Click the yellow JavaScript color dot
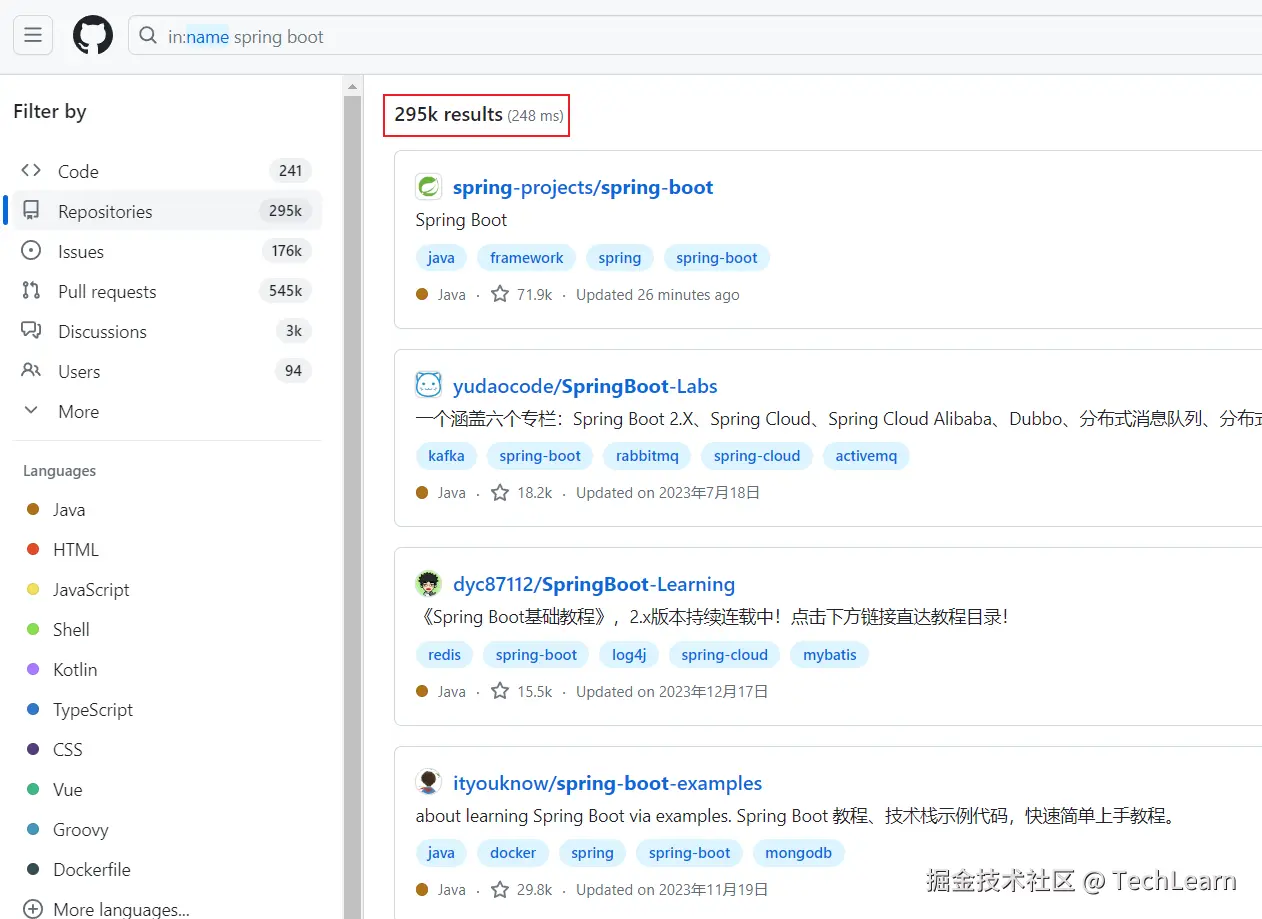This screenshot has width=1262, height=919. click(x=33, y=589)
